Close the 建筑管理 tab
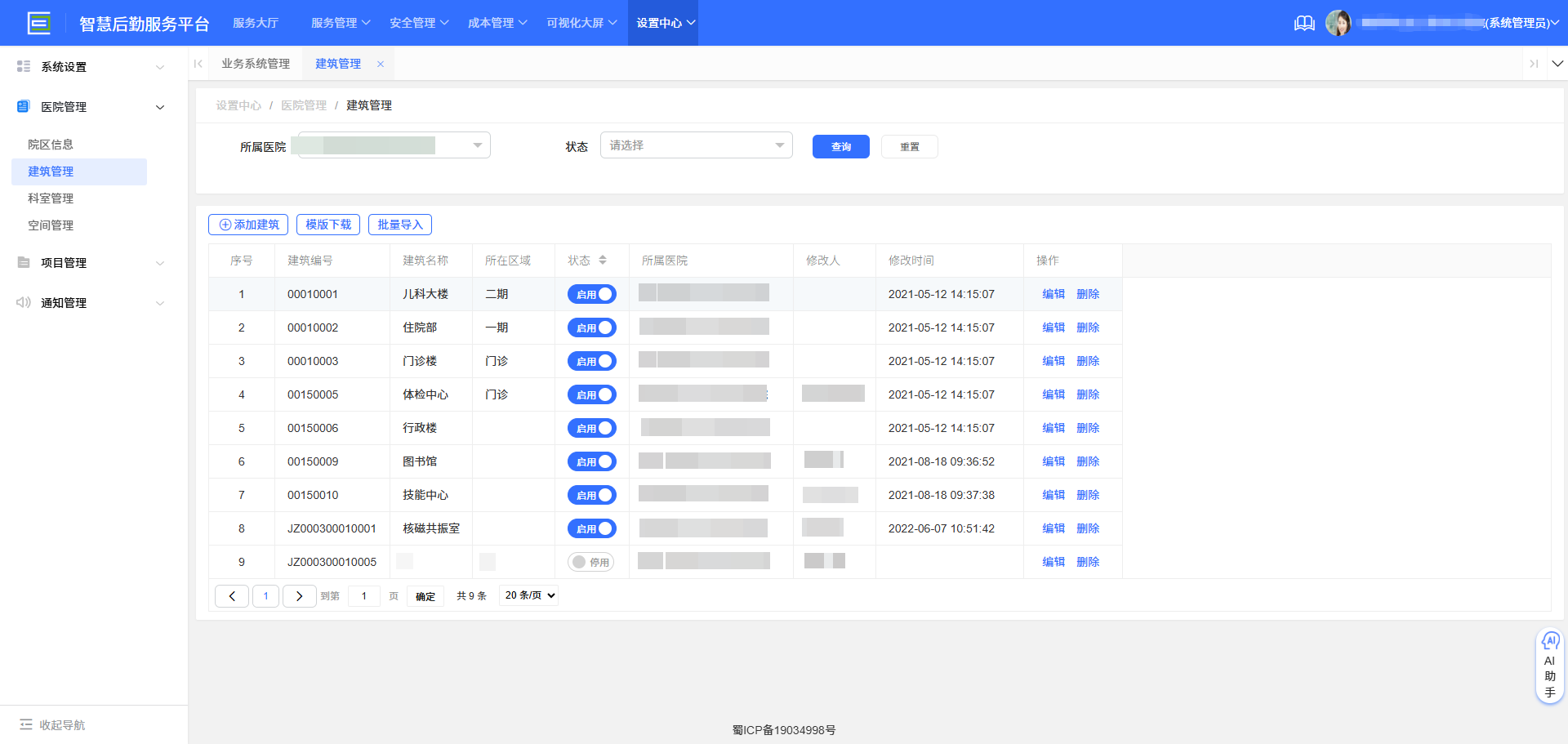1568x744 pixels. (x=381, y=64)
